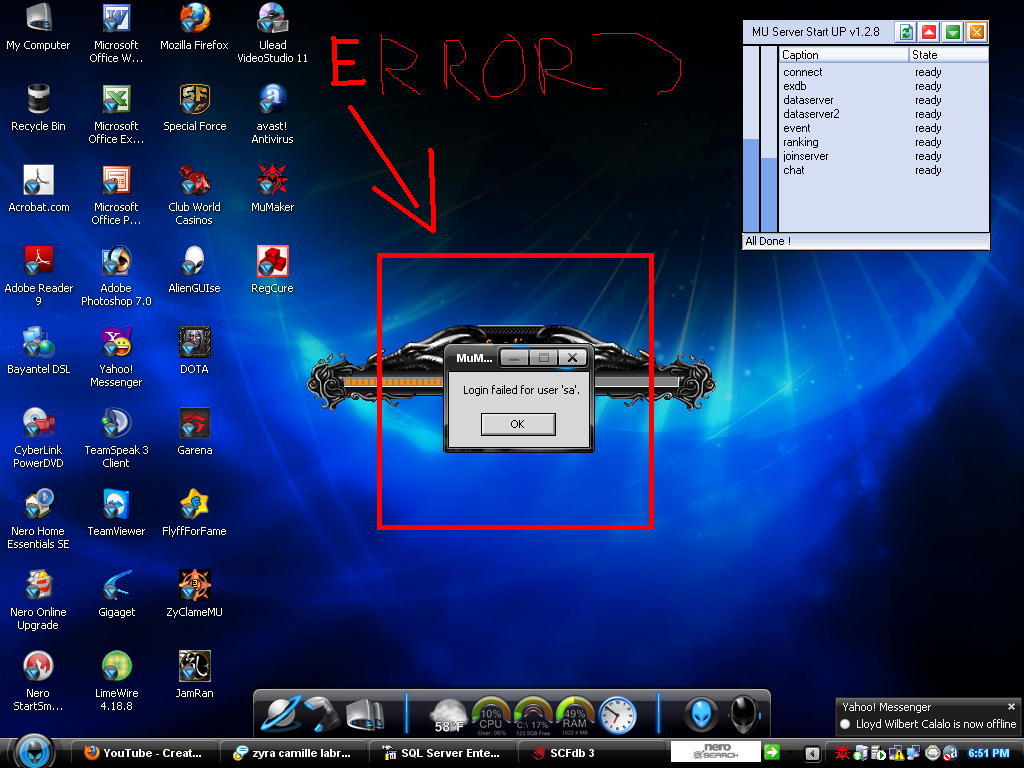Click the green refresh icon in MU Server Start UP
1024x768 pixels.
[906, 32]
